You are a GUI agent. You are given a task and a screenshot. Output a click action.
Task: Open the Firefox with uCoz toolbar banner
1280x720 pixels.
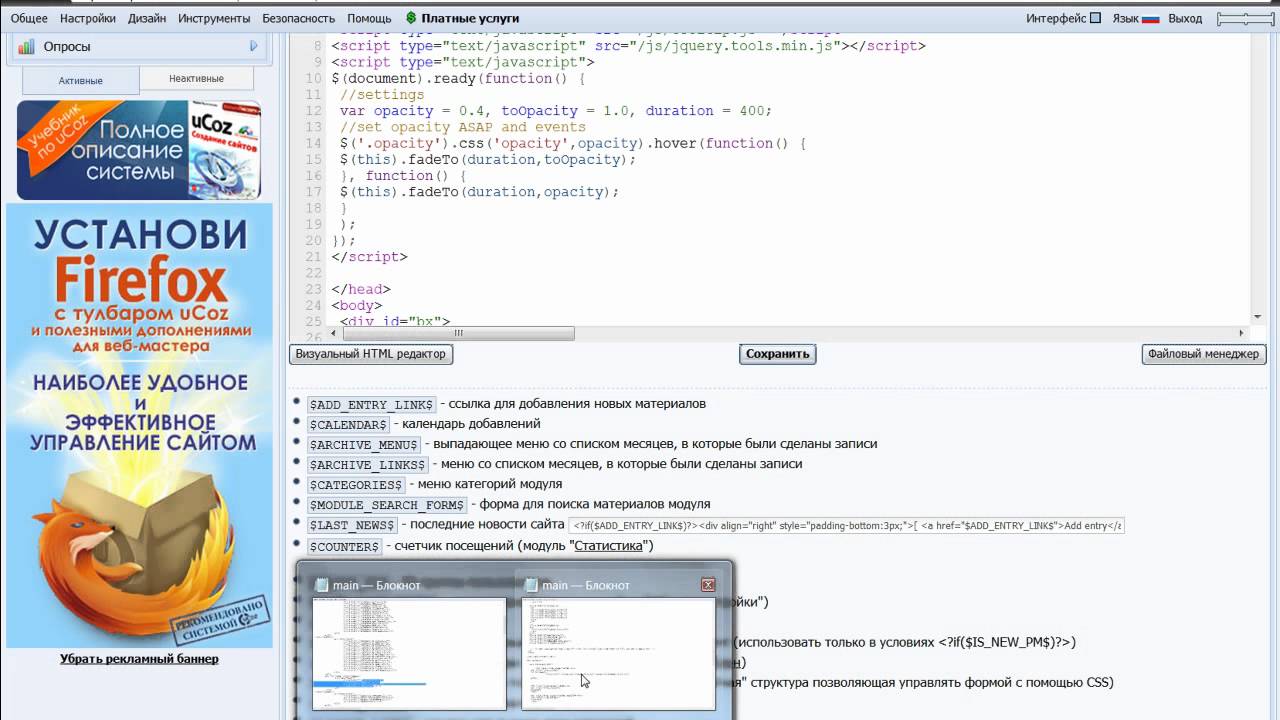pyautogui.click(x=139, y=425)
